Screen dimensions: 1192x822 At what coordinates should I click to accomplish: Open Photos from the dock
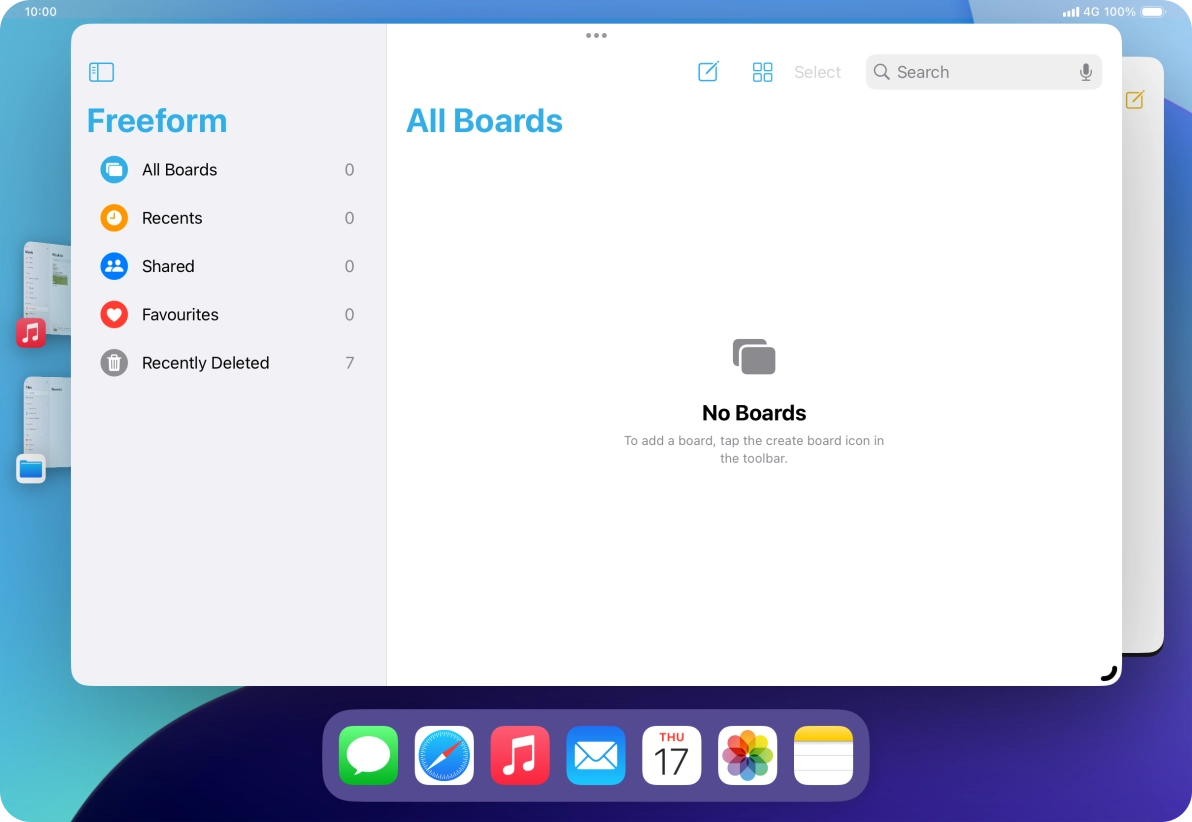[747, 755]
